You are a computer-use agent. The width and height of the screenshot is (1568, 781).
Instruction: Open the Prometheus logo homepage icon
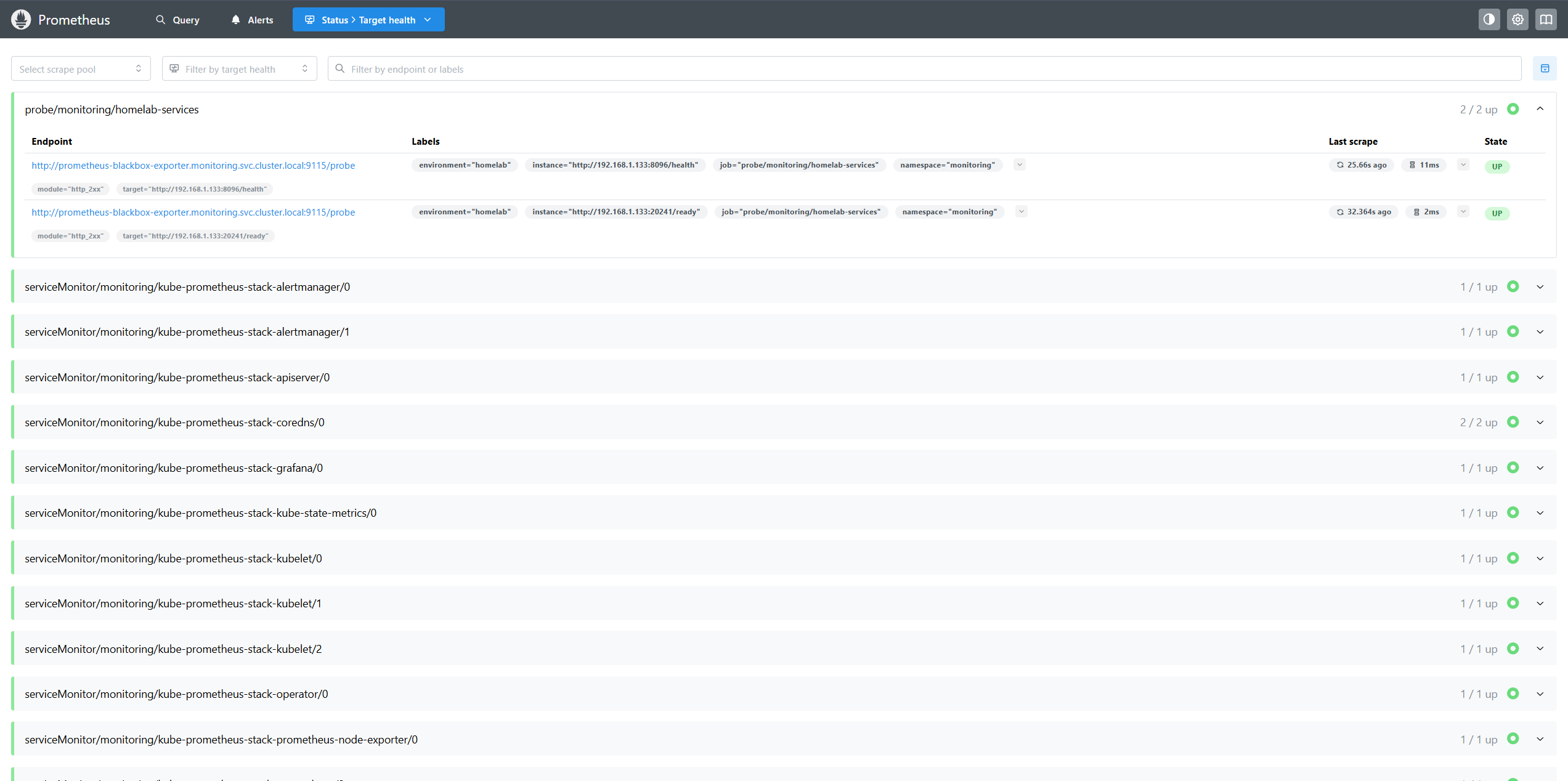click(x=20, y=19)
